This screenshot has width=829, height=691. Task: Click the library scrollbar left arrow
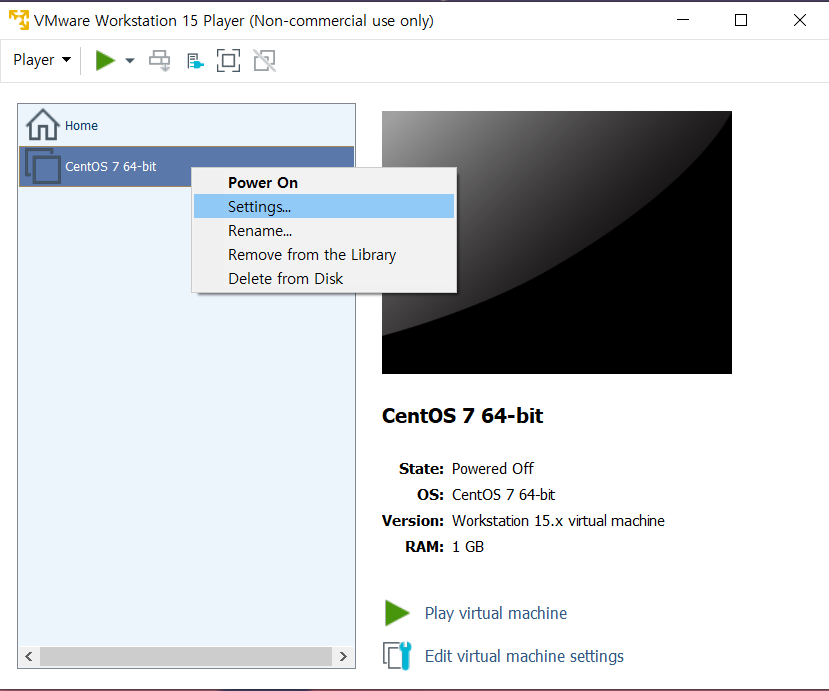(29, 657)
